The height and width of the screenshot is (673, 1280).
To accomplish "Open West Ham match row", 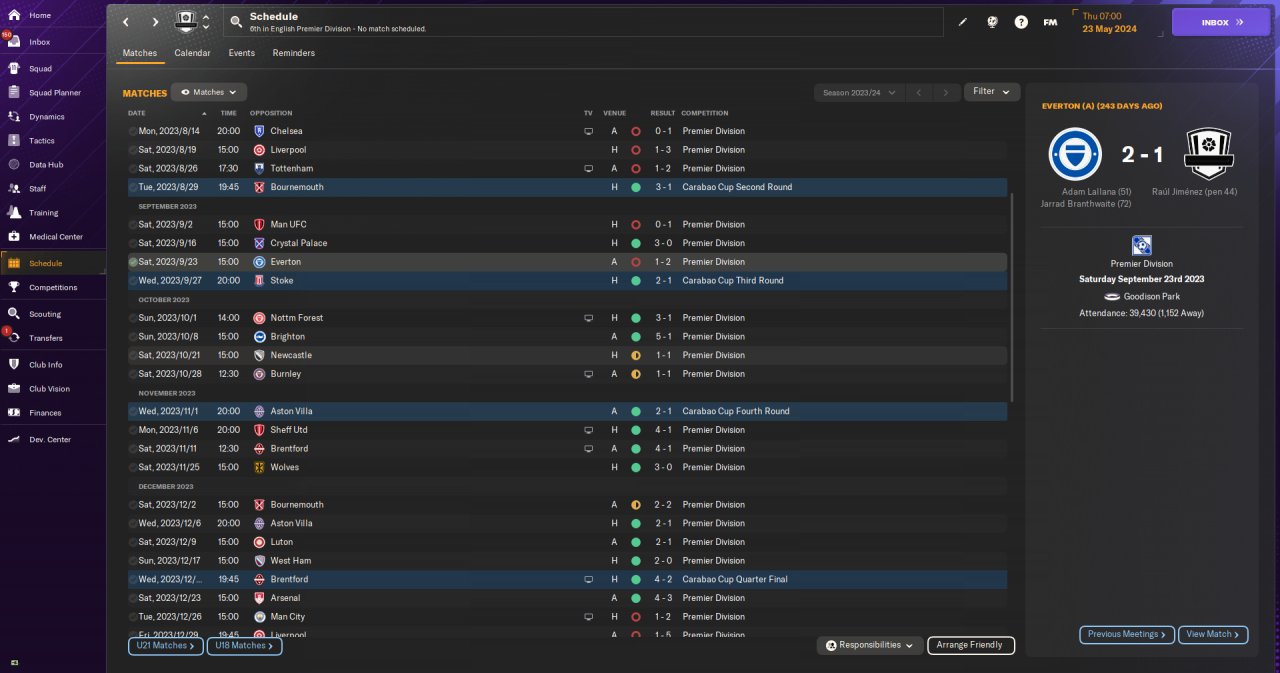I will click(567, 561).
